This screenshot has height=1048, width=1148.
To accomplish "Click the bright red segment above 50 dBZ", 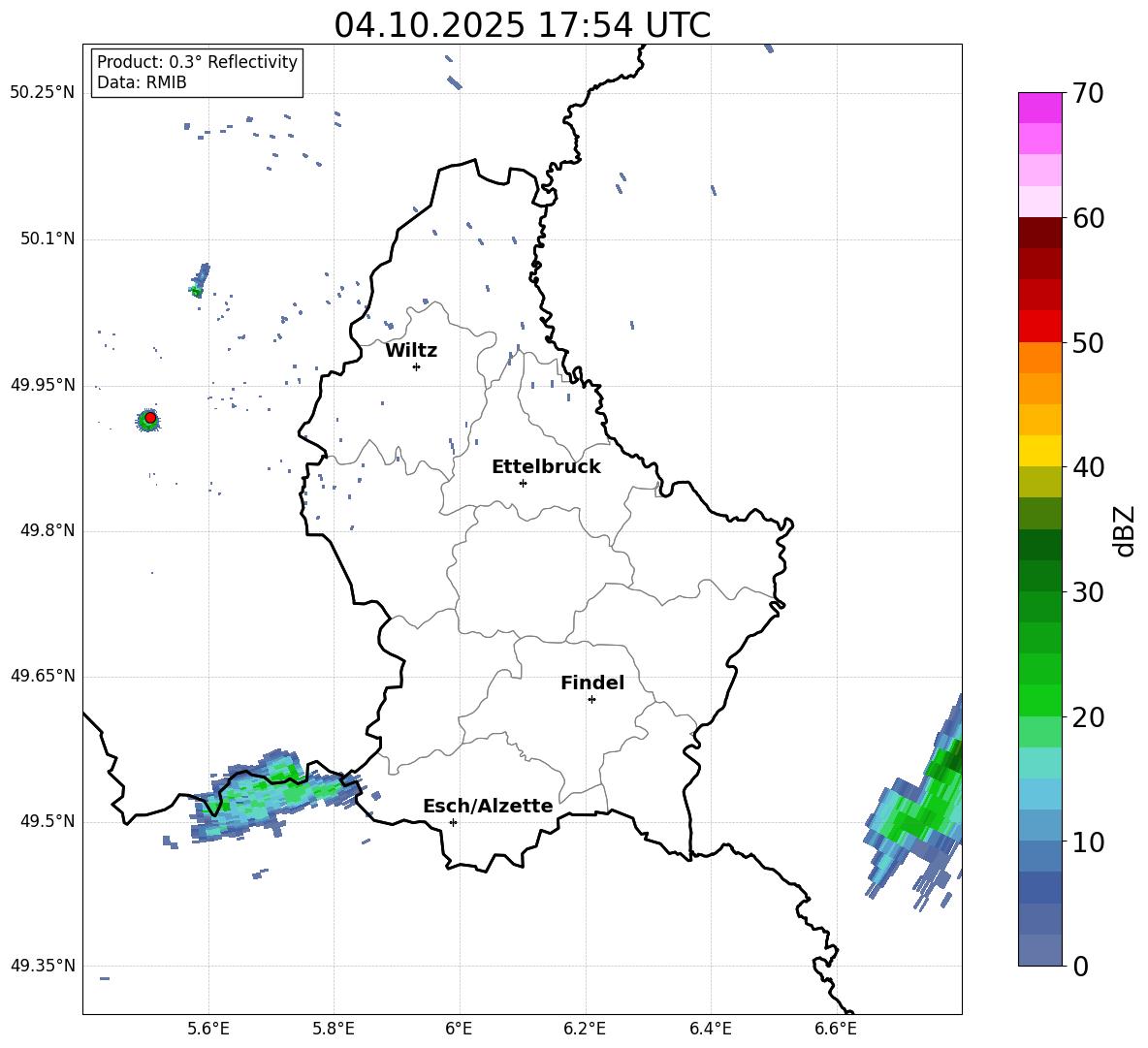I will (x=1039, y=327).
